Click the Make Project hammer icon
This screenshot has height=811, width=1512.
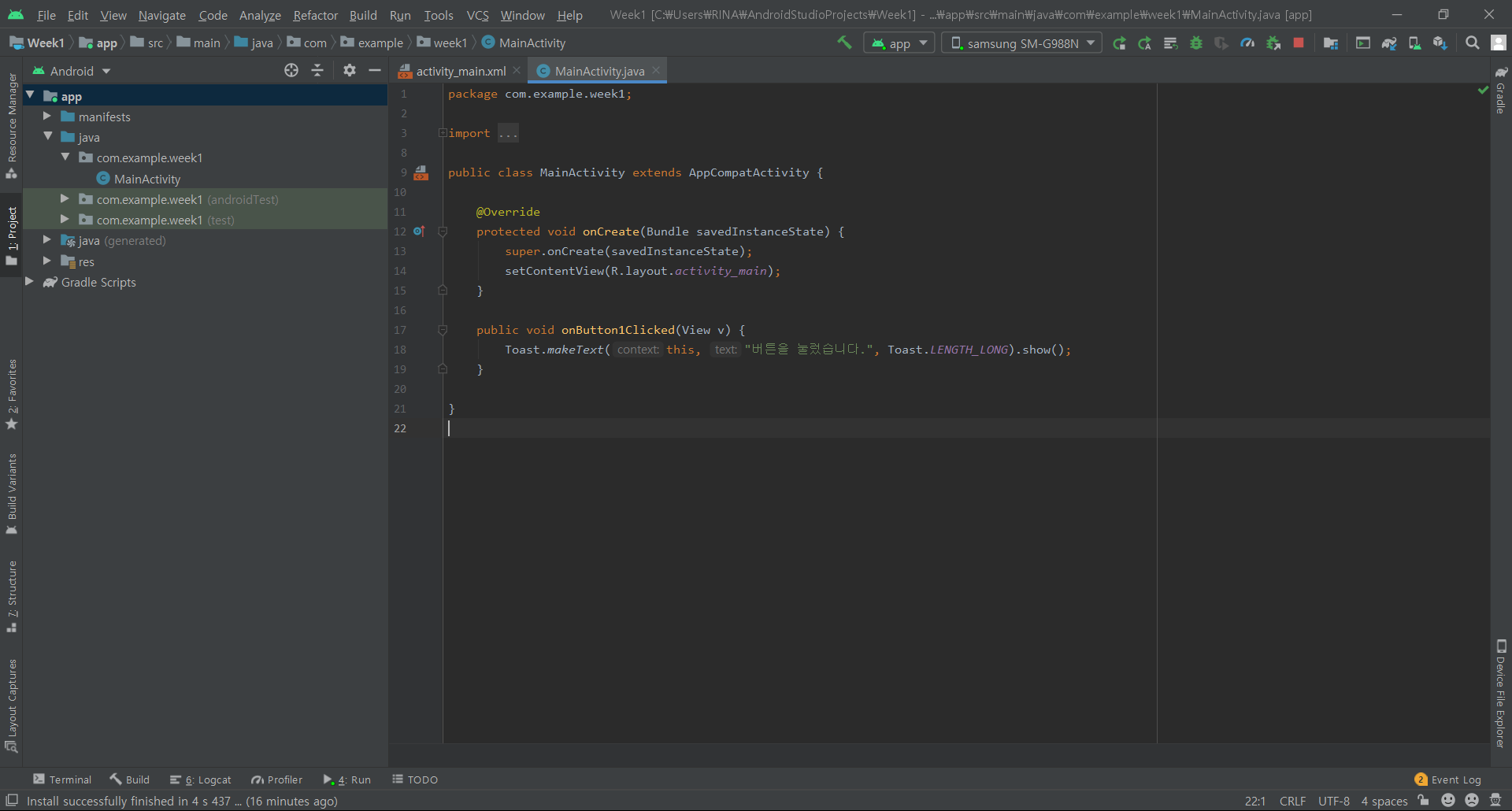[844, 43]
